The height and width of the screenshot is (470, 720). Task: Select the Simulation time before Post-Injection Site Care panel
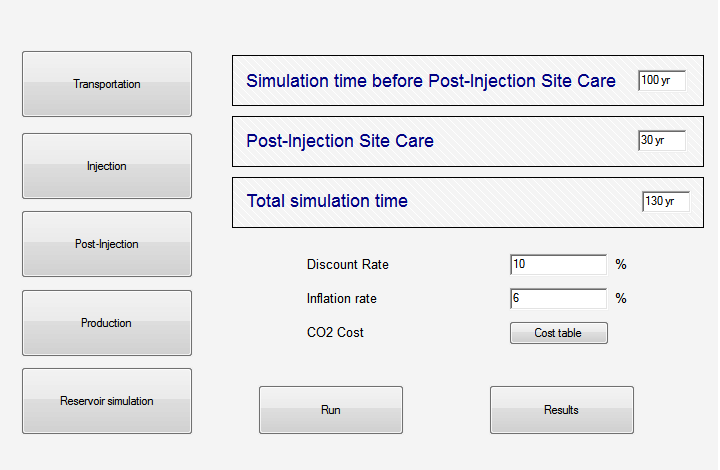(468, 81)
